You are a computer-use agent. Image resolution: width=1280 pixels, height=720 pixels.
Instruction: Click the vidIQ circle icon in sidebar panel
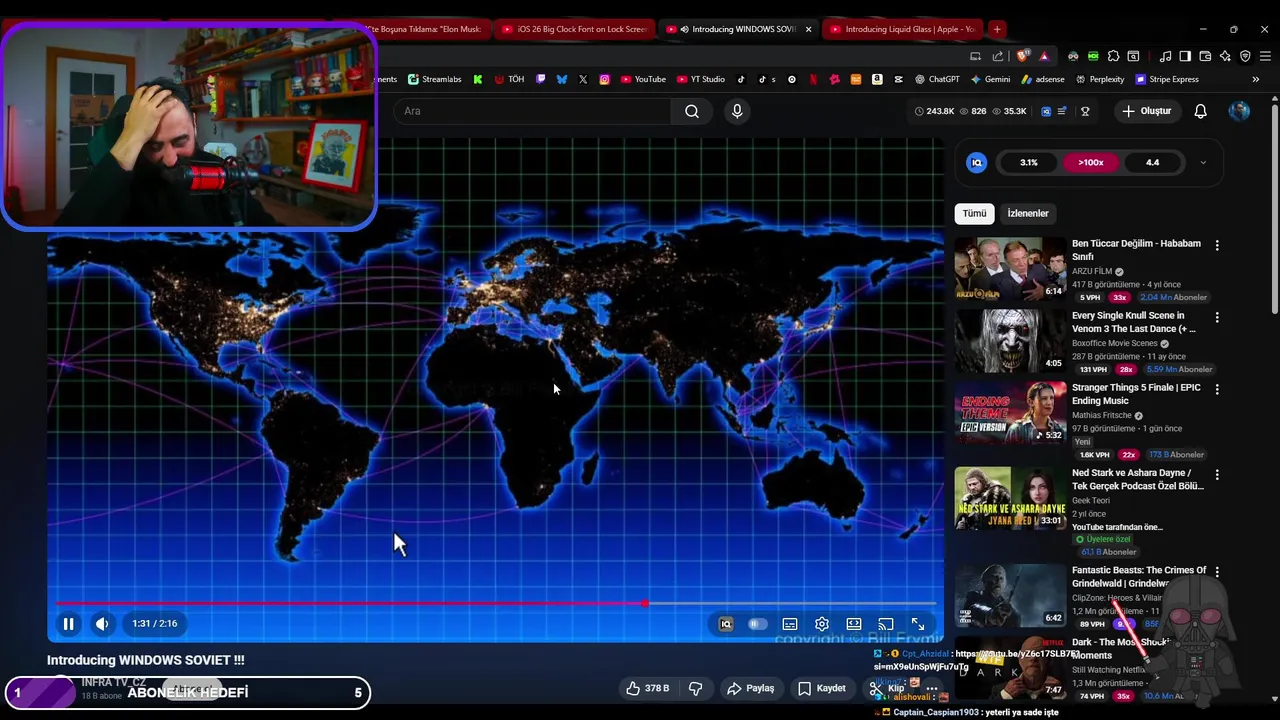[977, 162]
